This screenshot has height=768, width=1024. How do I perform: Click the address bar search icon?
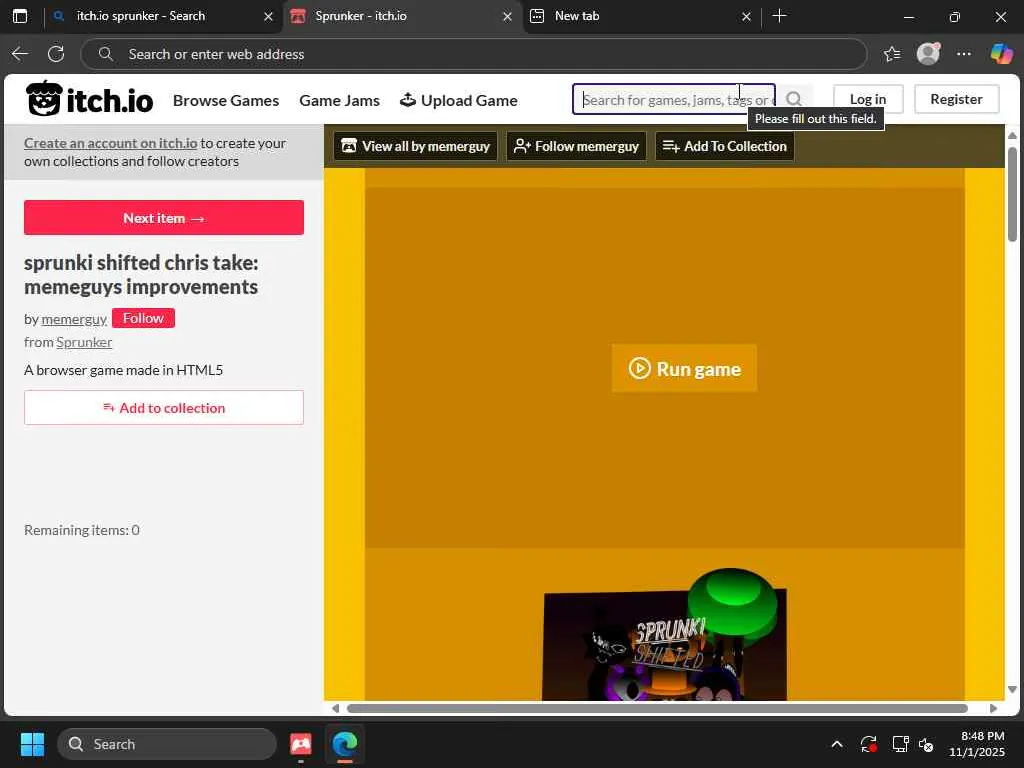point(106,54)
